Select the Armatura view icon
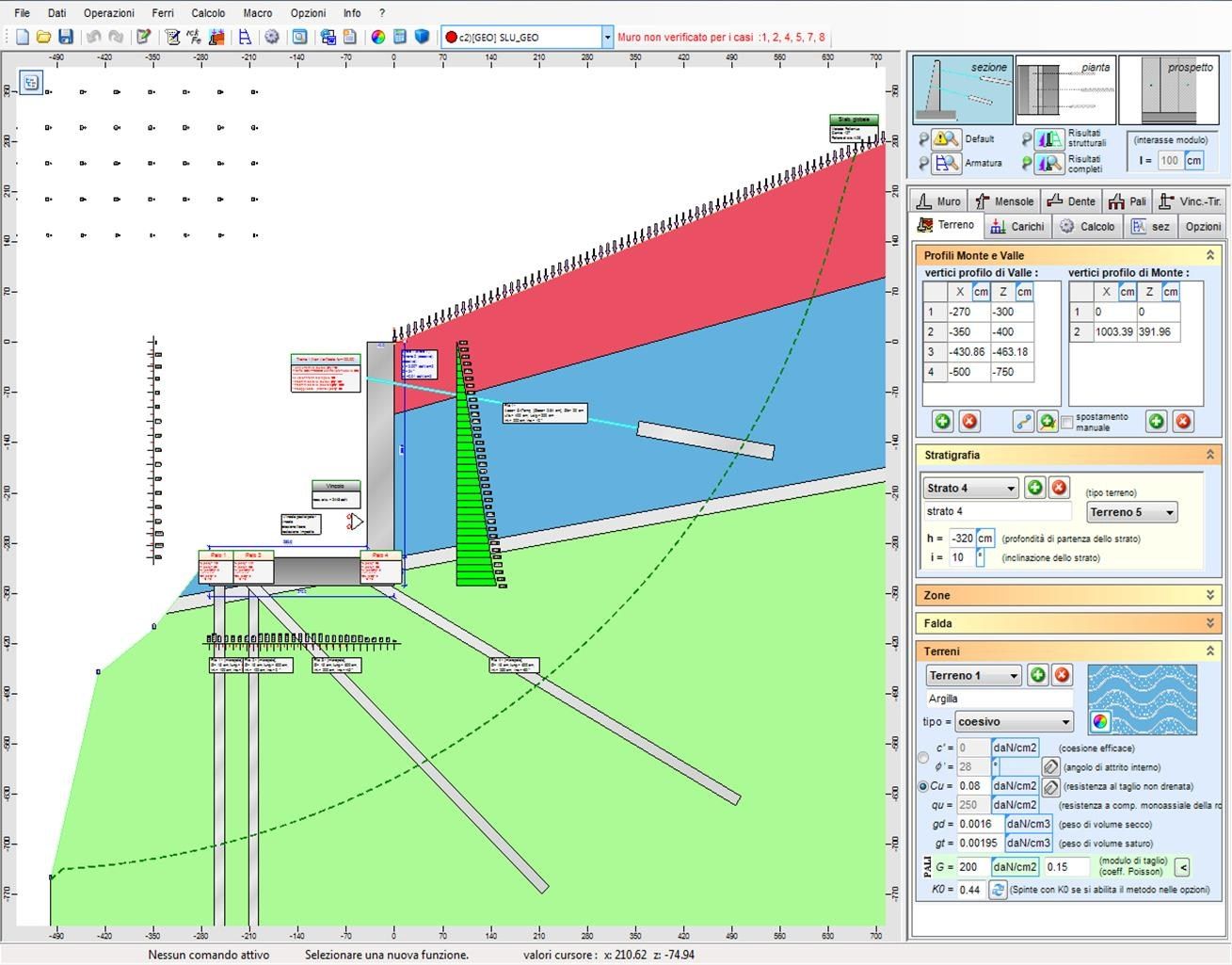 pyautogui.click(x=947, y=161)
